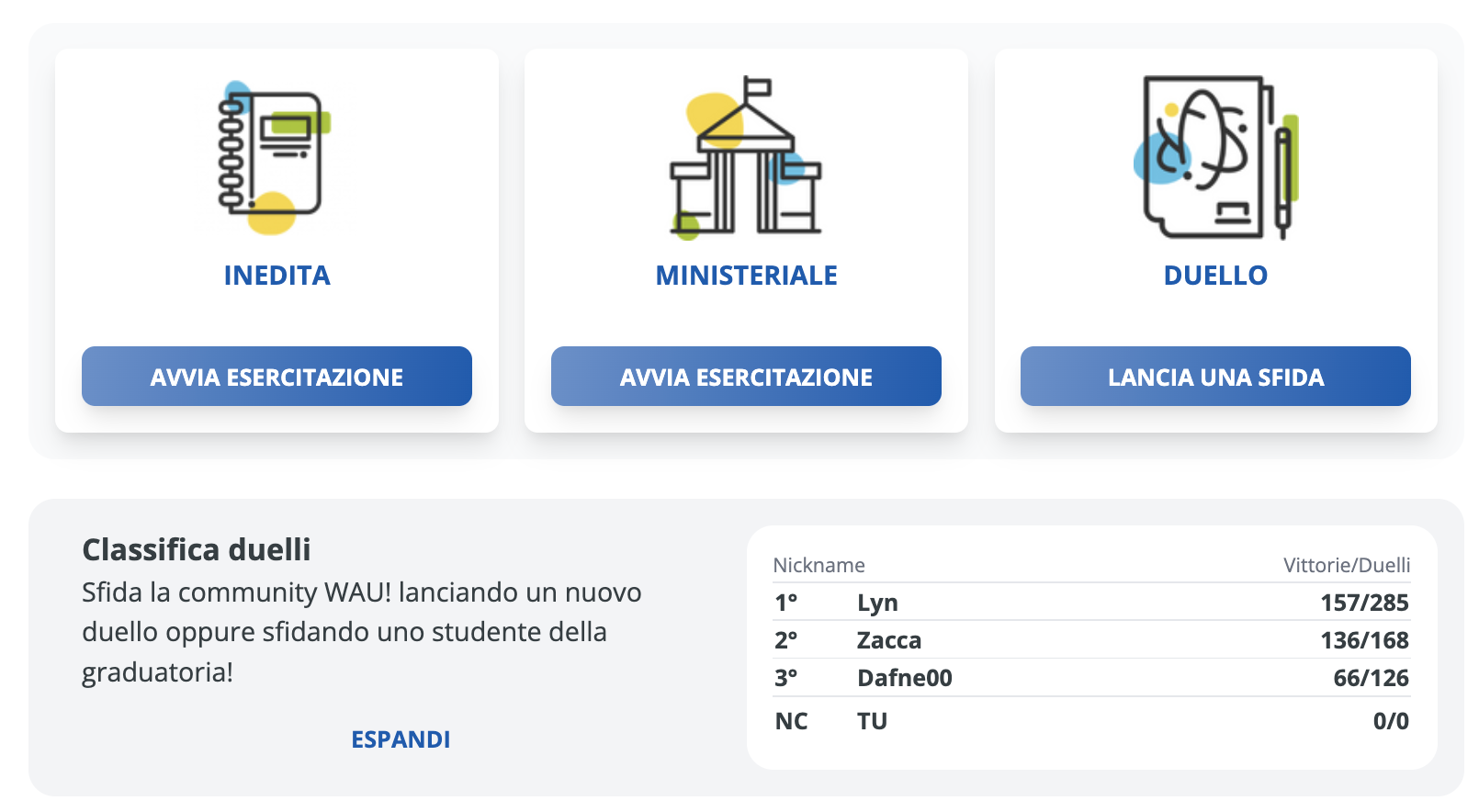Click Zacca's 136/168 score
This screenshot has width=1479, height=812.
click(x=1364, y=640)
